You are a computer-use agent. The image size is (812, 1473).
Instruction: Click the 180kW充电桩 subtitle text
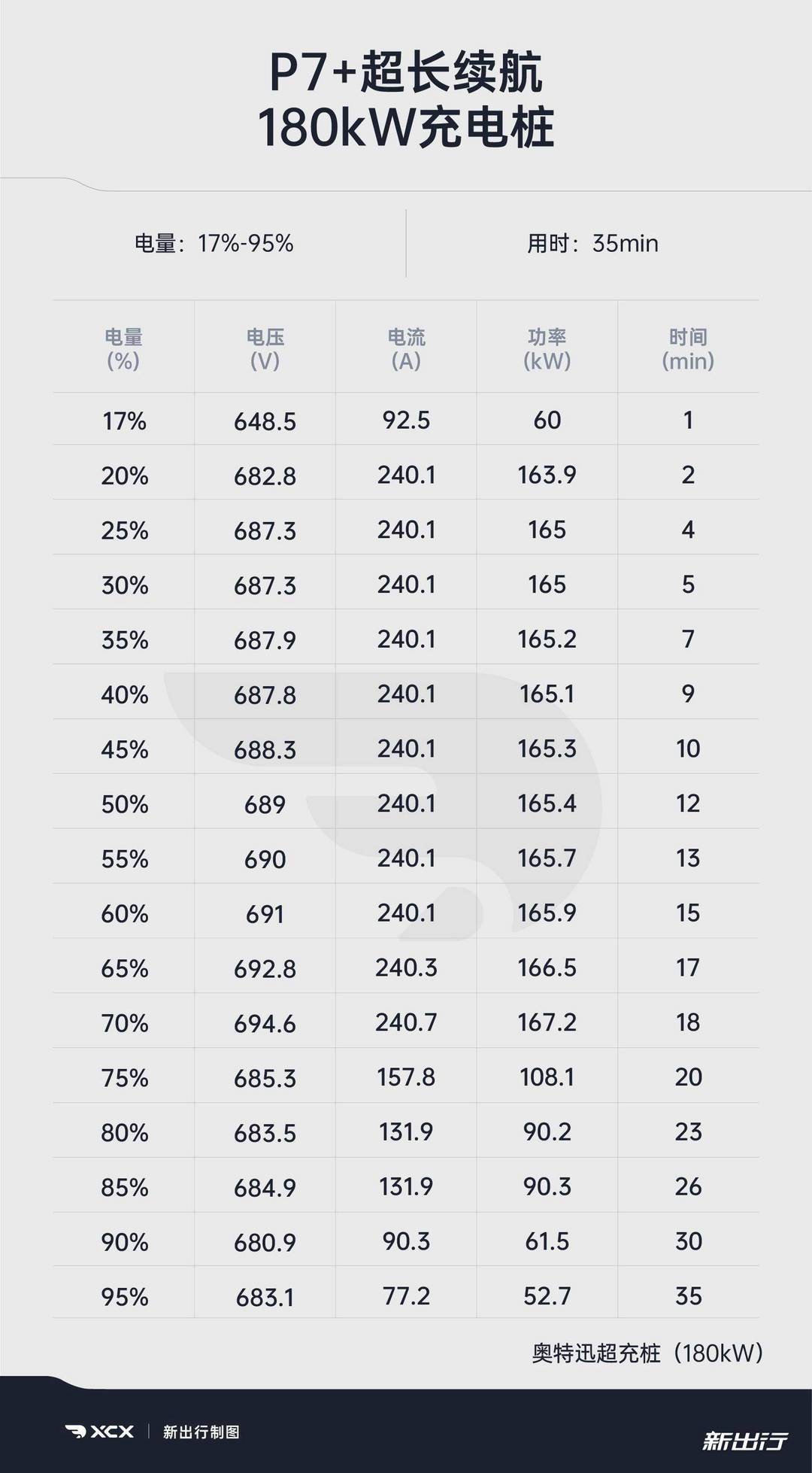(406, 127)
